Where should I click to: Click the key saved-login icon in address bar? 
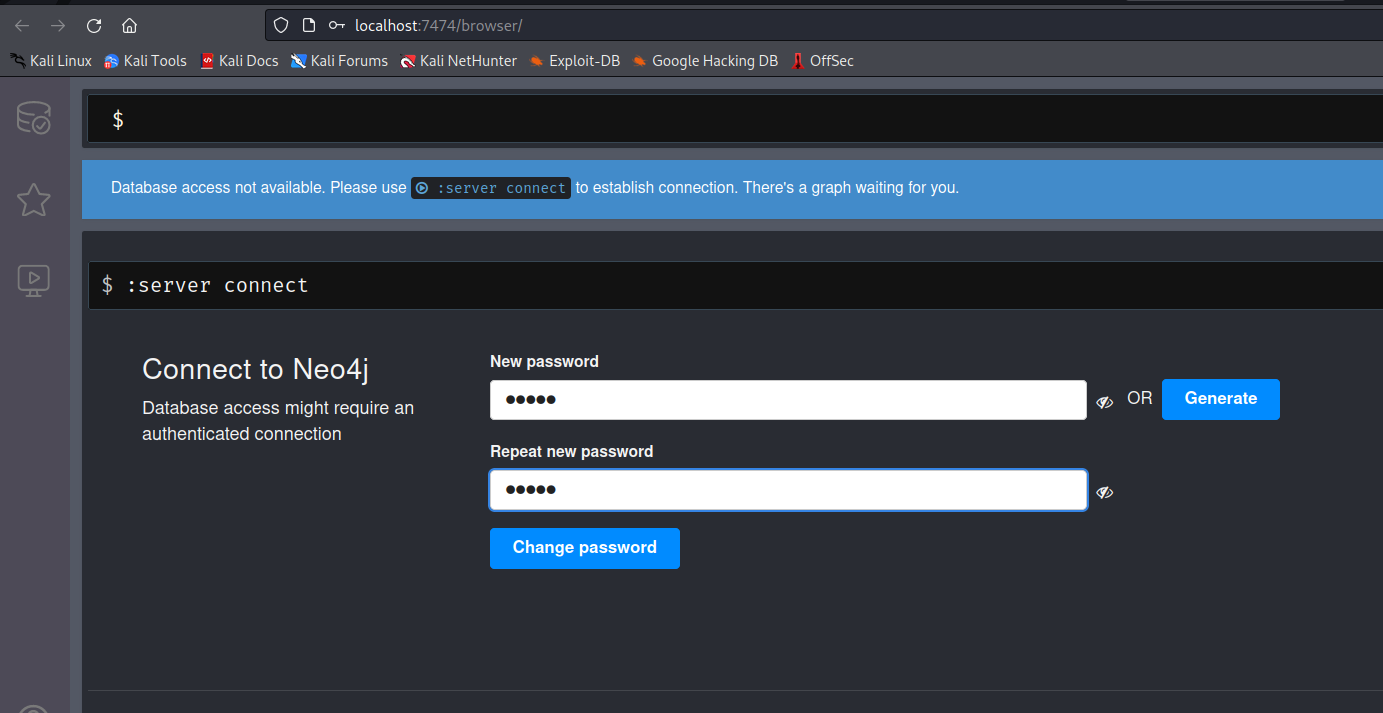click(x=337, y=25)
